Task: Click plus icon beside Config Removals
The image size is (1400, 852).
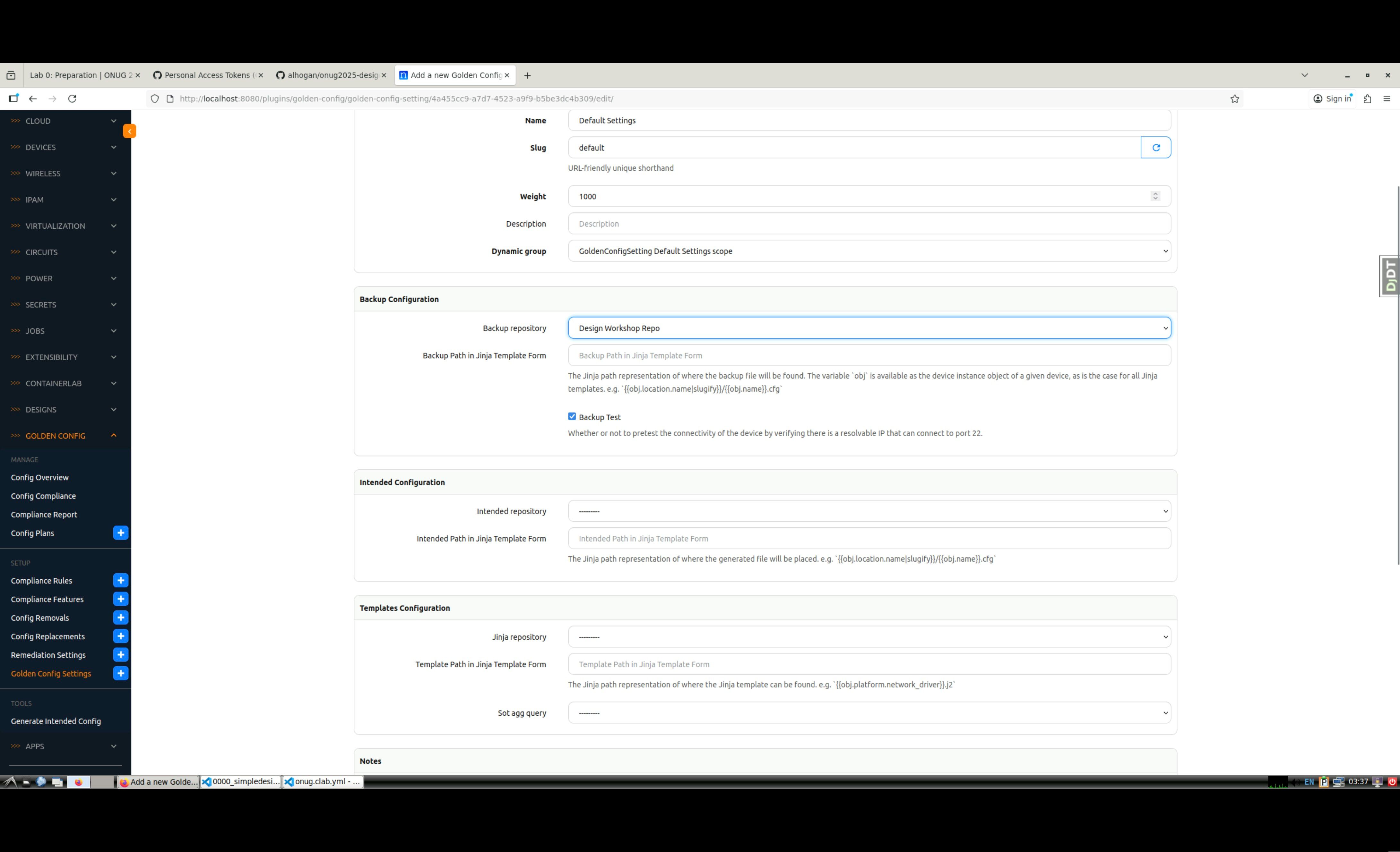Action: pyautogui.click(x=120, y=618)
